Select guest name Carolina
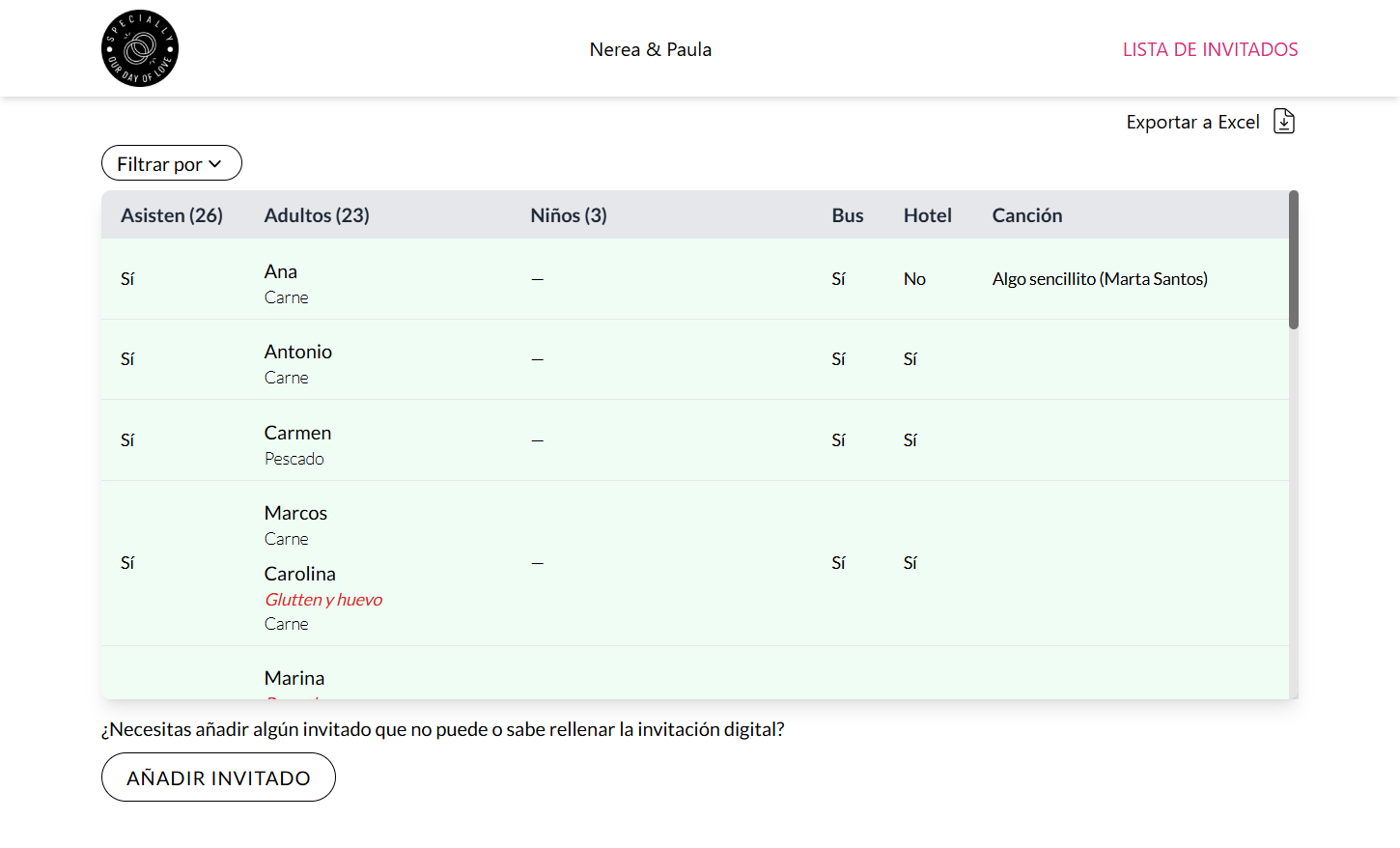 pos(300,574)
